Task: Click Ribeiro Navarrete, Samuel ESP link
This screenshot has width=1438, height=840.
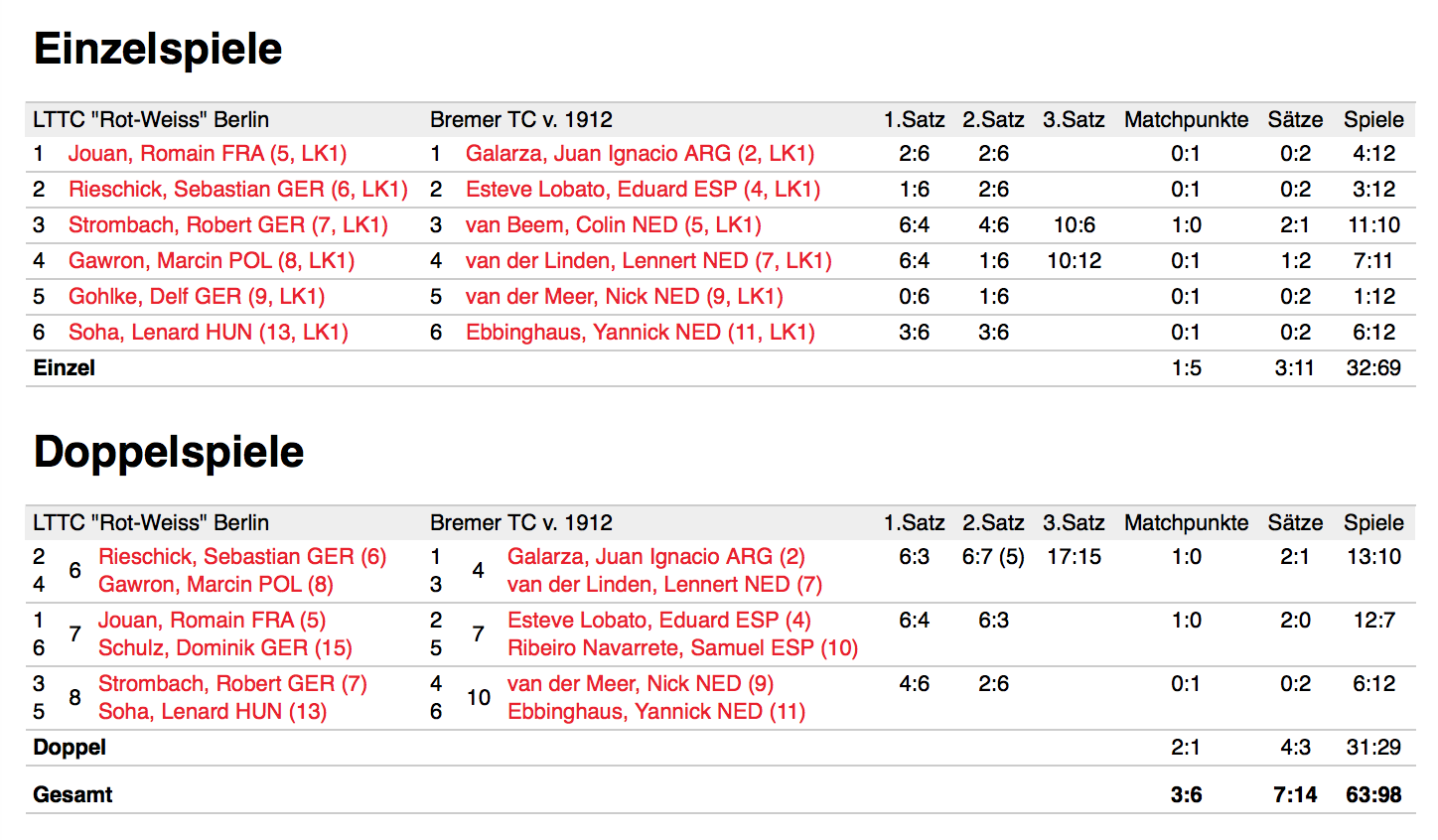Action: pos(682,648)
